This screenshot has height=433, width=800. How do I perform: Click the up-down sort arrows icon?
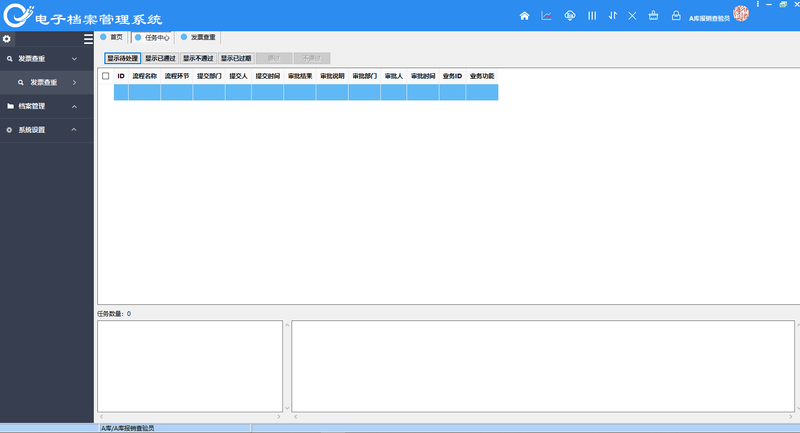point(613,16)
